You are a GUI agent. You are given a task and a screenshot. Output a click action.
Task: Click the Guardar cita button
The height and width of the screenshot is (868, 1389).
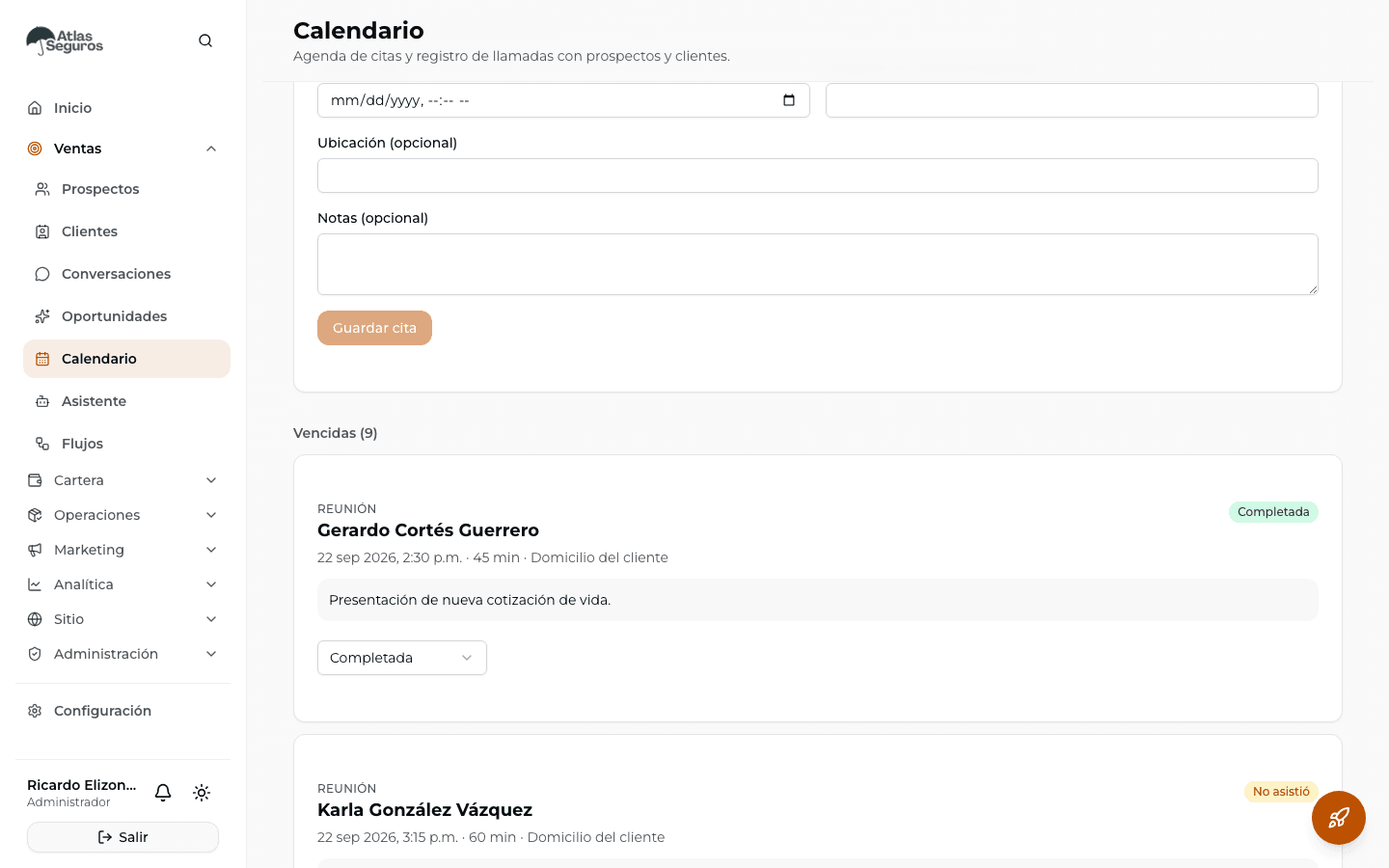(x=374, y=328)
